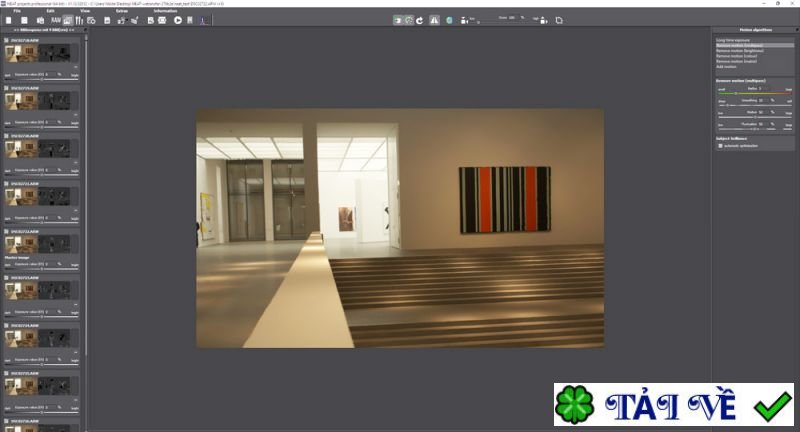The width and height of the screenshot is (800, 432).
Task: Tick the checkbox of the first image in list
Action: click(6, 40)
